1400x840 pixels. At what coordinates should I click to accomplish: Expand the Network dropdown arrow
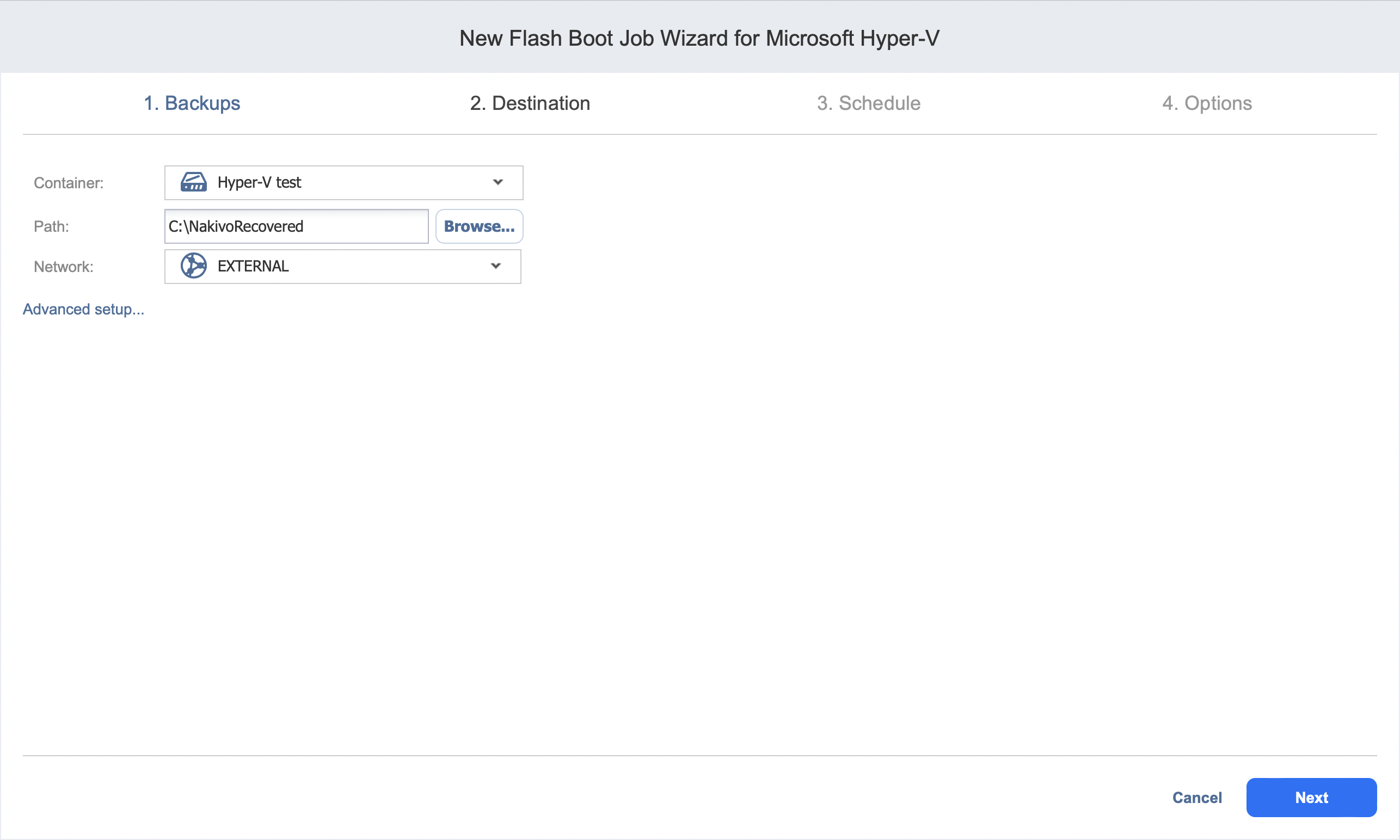tap(495, 266)
